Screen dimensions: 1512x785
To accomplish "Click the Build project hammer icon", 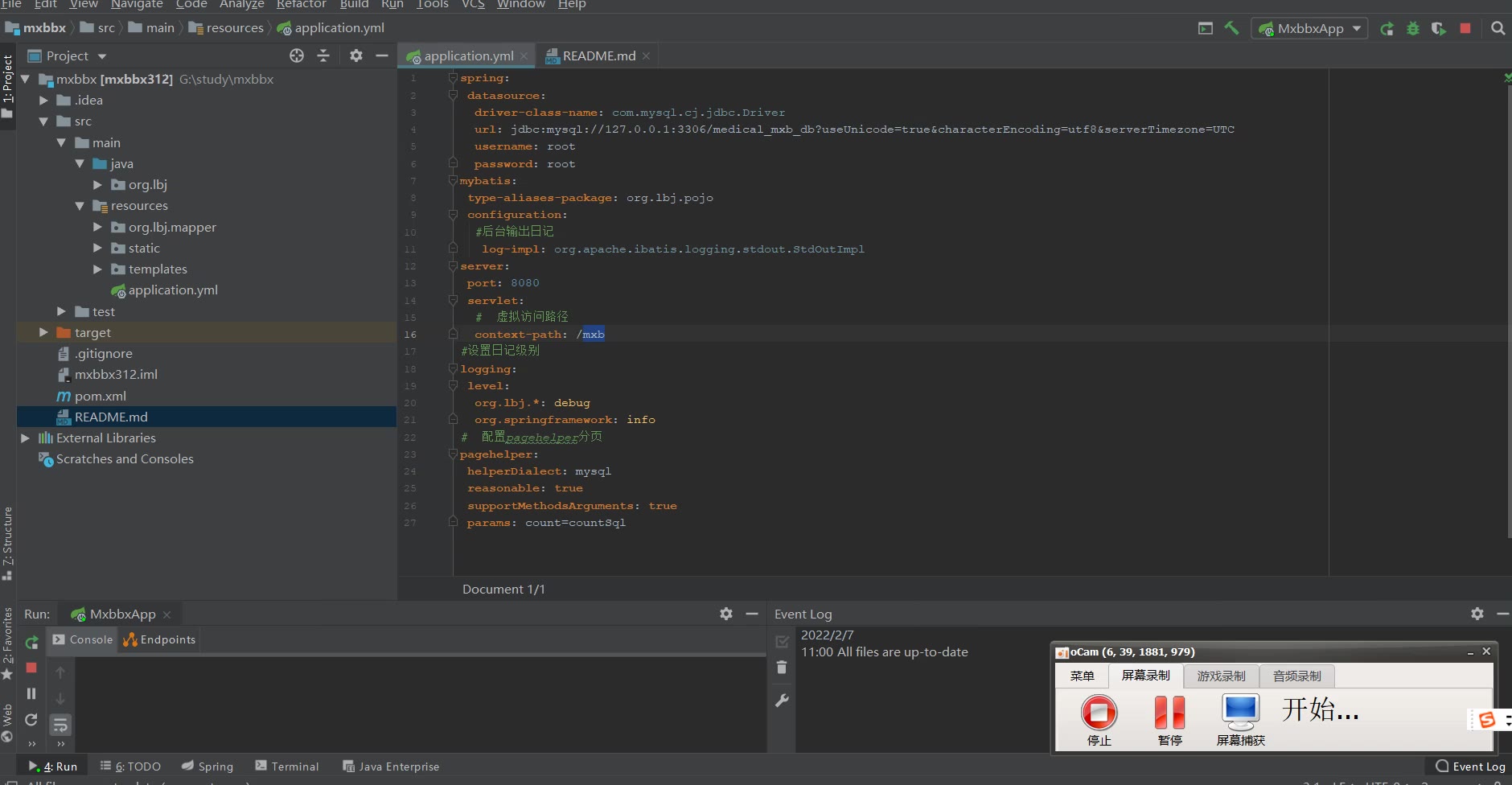I will point(1231,28).
